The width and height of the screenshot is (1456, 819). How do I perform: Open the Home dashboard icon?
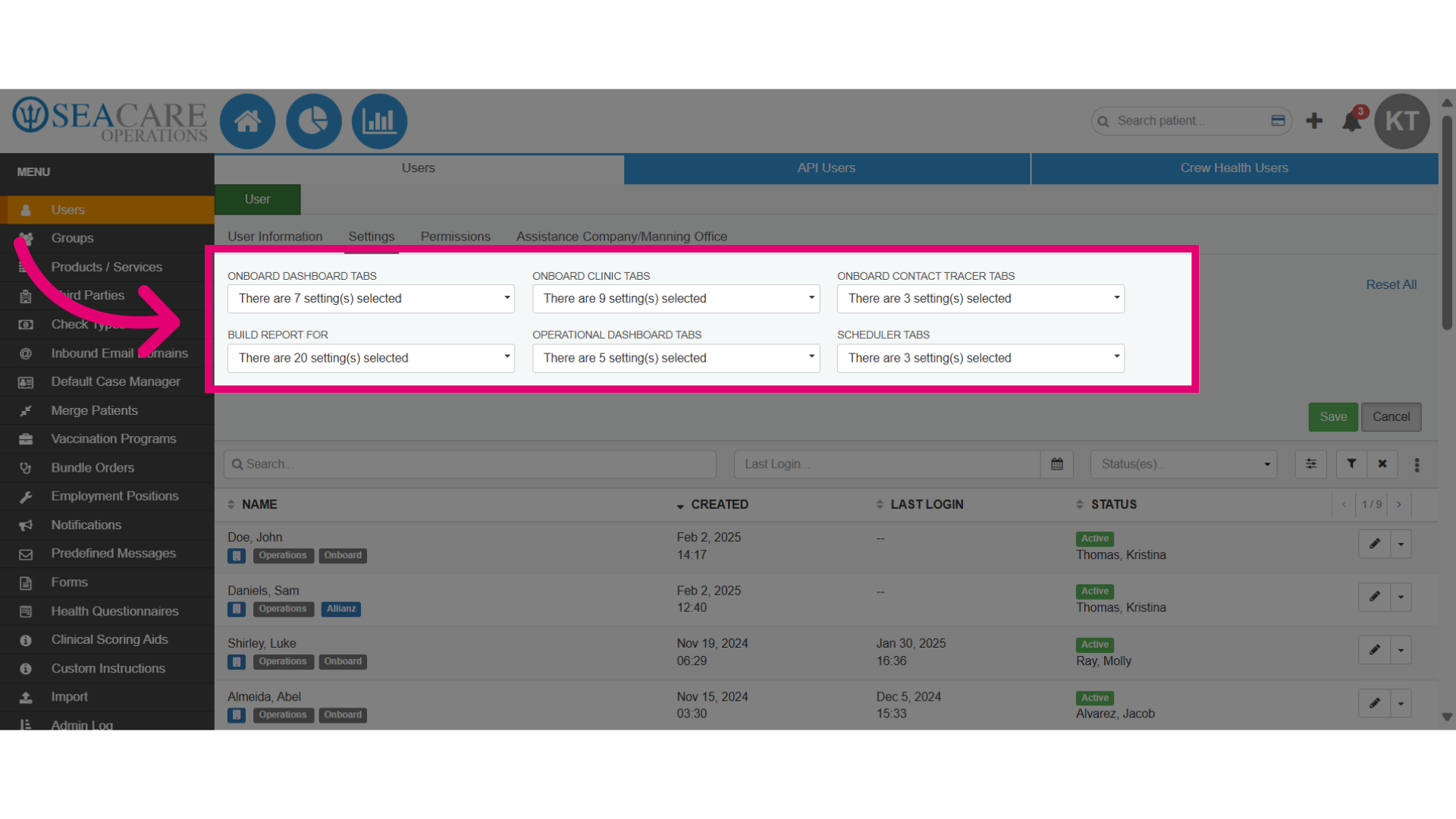click(247, 121)
